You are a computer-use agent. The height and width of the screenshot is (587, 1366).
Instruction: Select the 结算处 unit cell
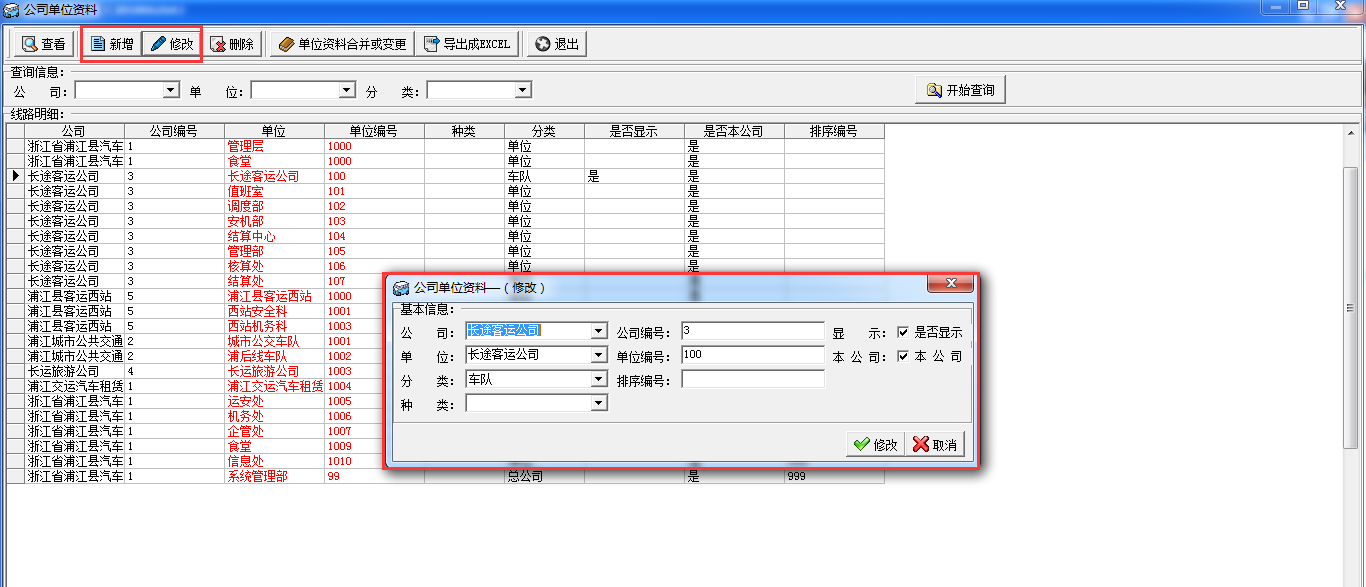pyautogui.click(x=274, y=281)
